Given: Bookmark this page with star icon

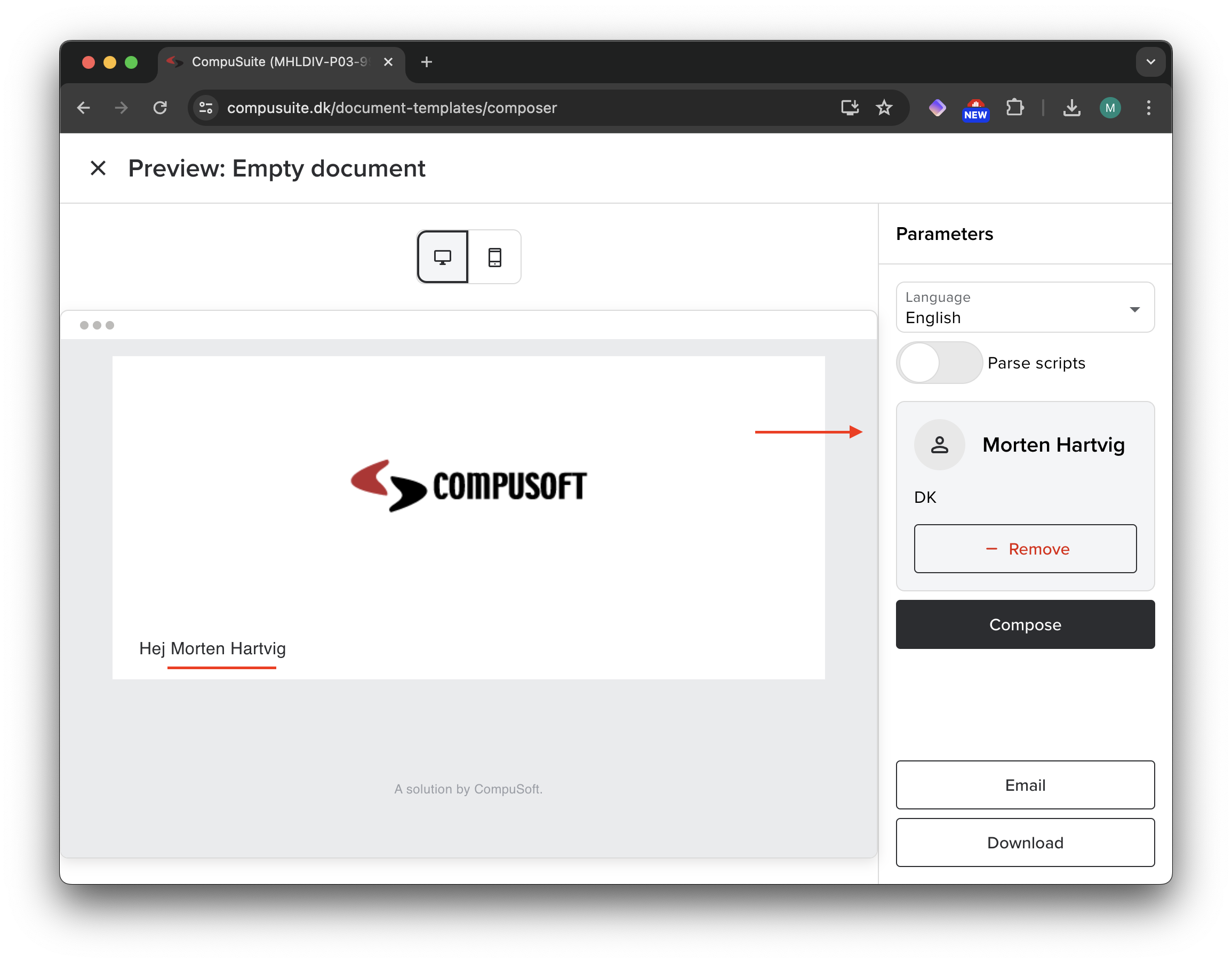Looking at the screenshot, I should [884, 108].
